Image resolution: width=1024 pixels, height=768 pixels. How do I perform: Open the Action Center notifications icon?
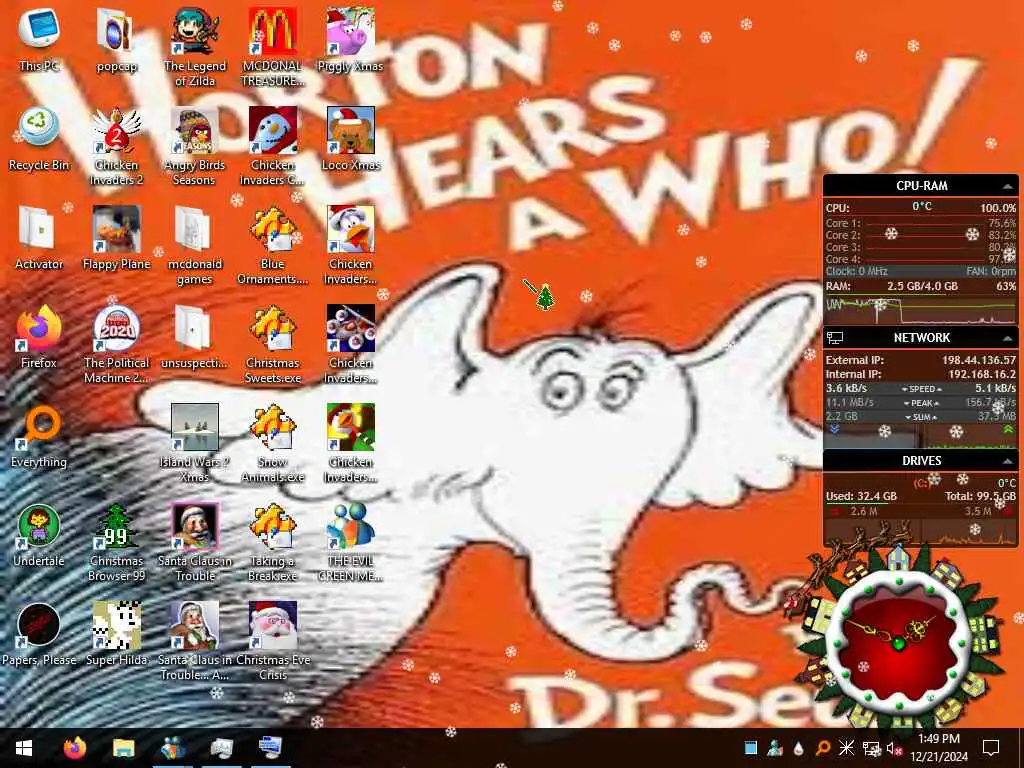pos(991,748)
